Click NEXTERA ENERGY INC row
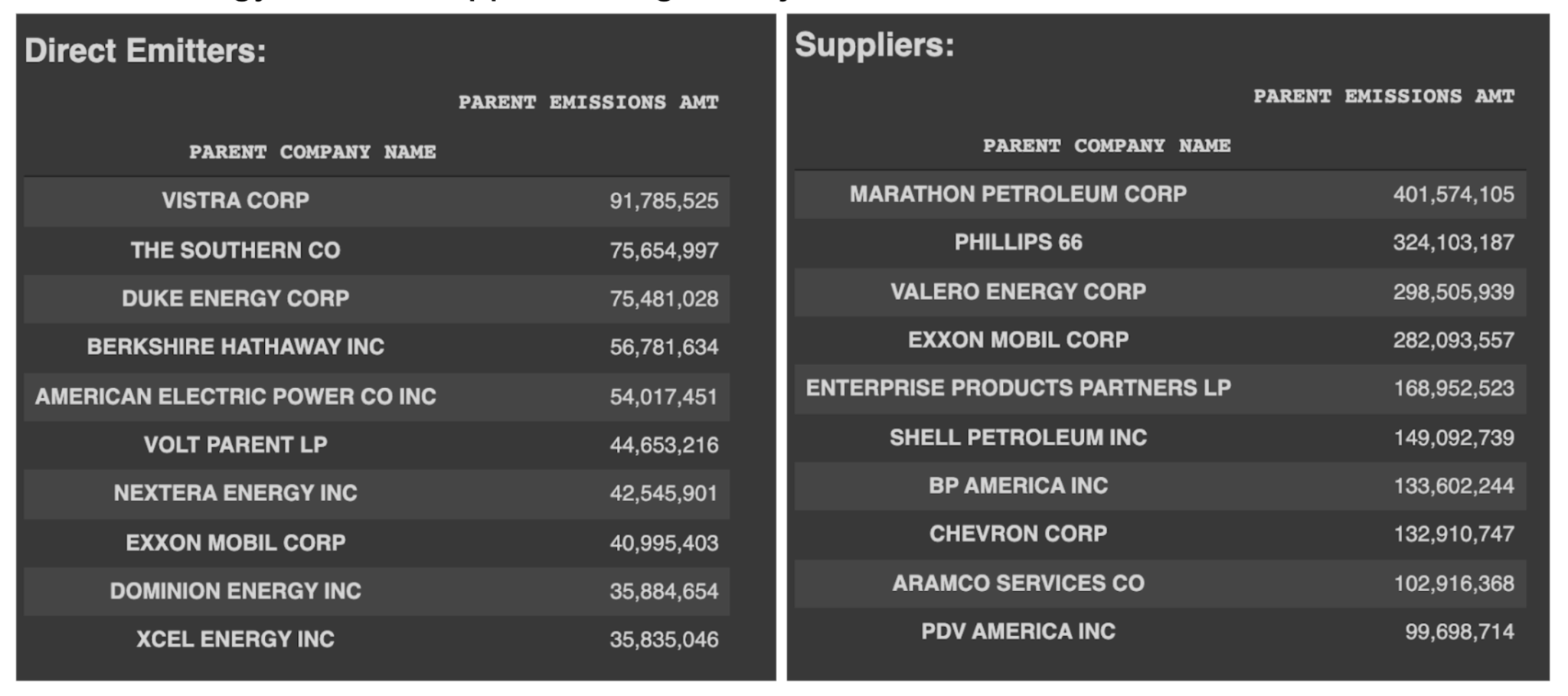The image size is (1568, 696). pos(376,493)
